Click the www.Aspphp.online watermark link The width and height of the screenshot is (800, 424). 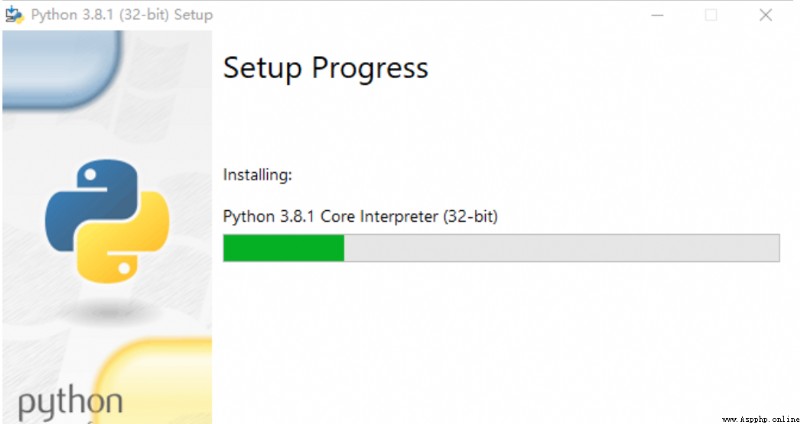[760, 419]
